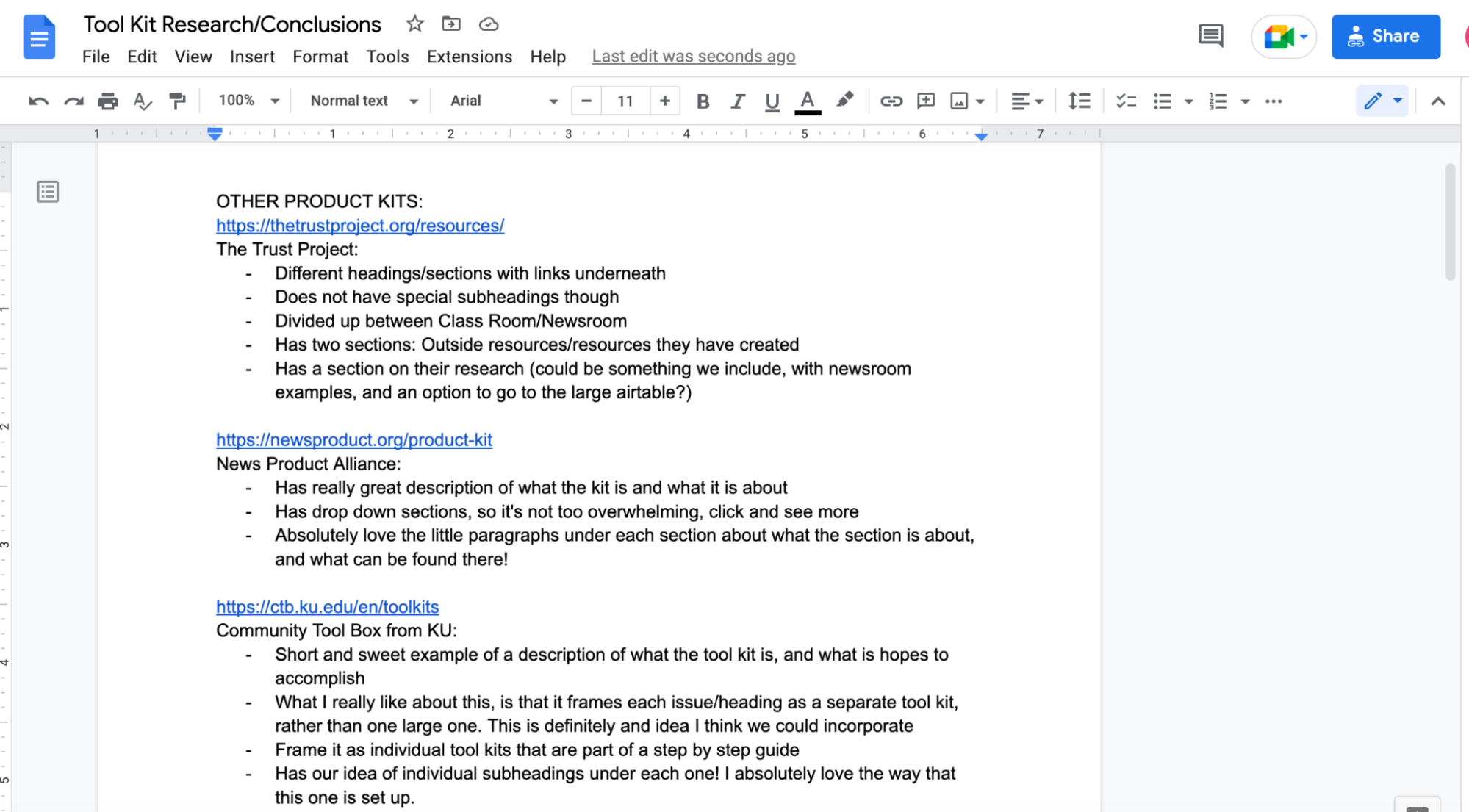Open the text color picker
1469x812 pixels.
pos(806,101)
